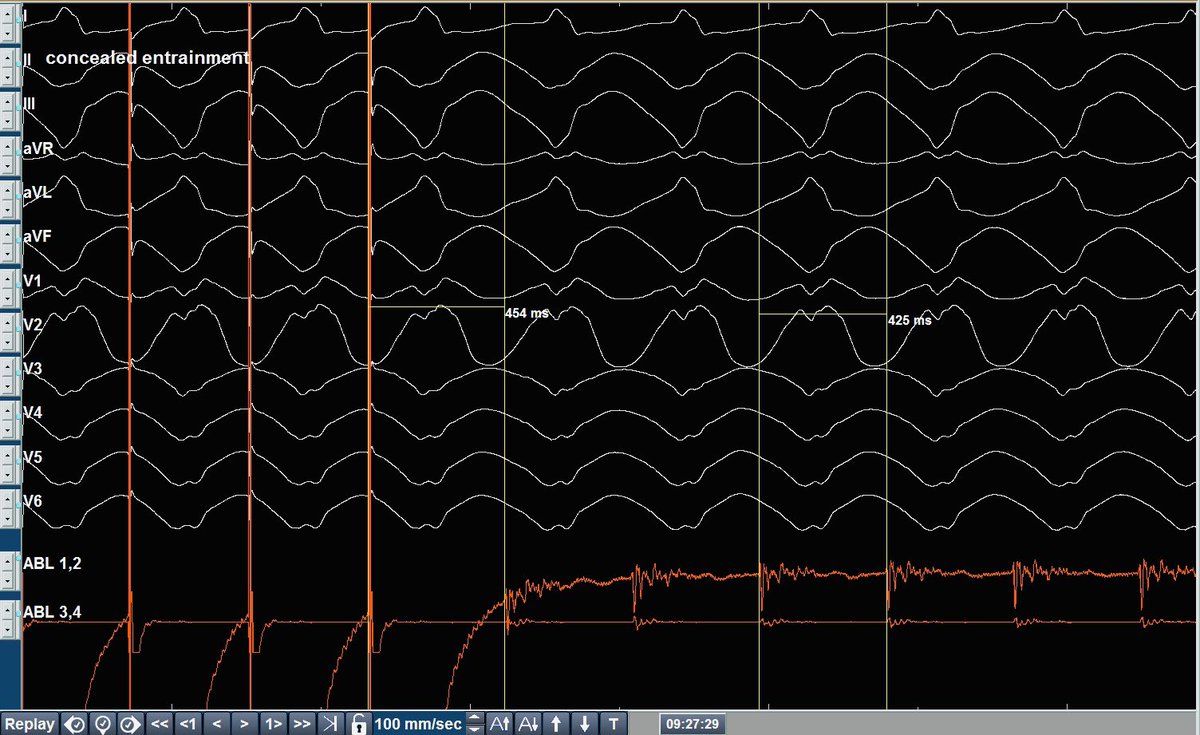
Task: Click the T text annotation icon
Action: click(613, 724)
